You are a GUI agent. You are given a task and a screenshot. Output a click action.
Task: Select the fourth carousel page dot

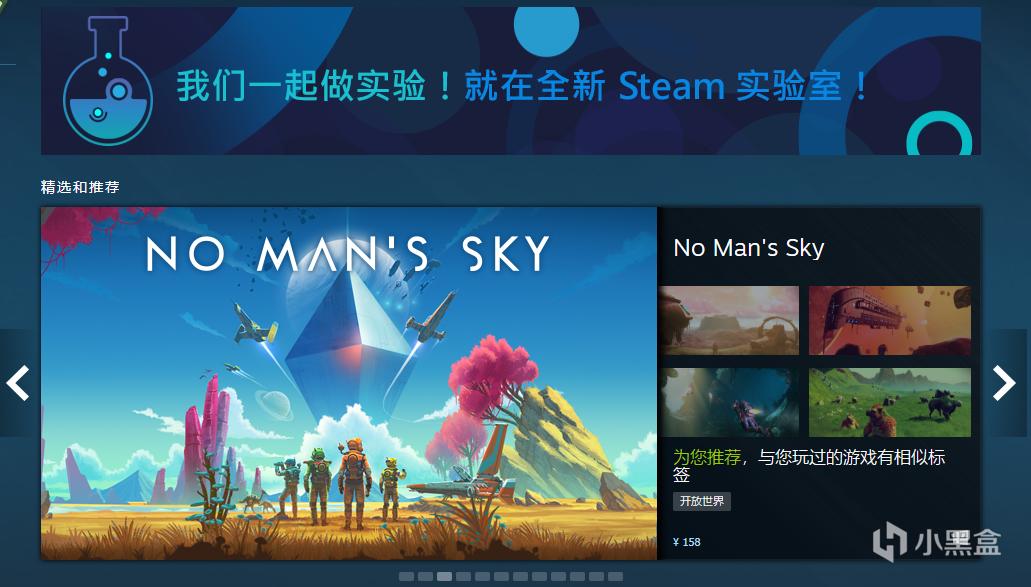pos(464,576)
